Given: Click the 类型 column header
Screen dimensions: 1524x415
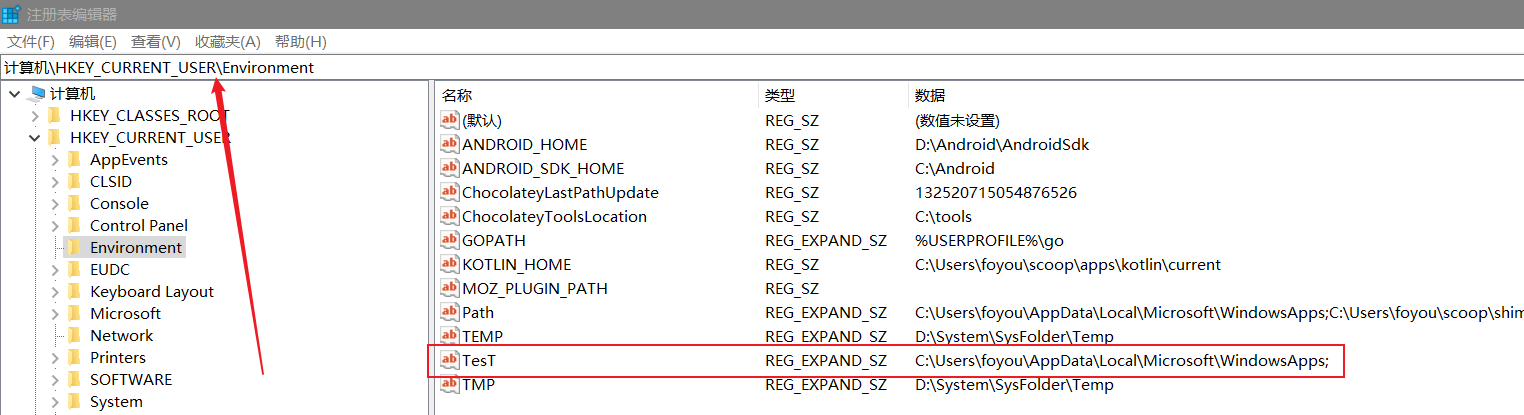Looking at the screenshot, I should coord(780,95).
